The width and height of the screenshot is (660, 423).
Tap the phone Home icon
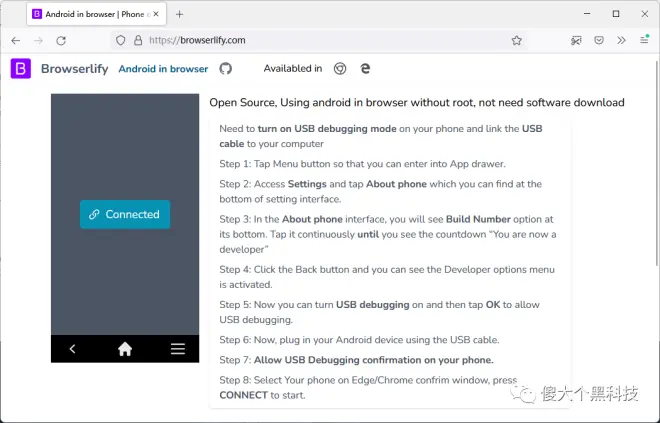click(x=125, y=349)
